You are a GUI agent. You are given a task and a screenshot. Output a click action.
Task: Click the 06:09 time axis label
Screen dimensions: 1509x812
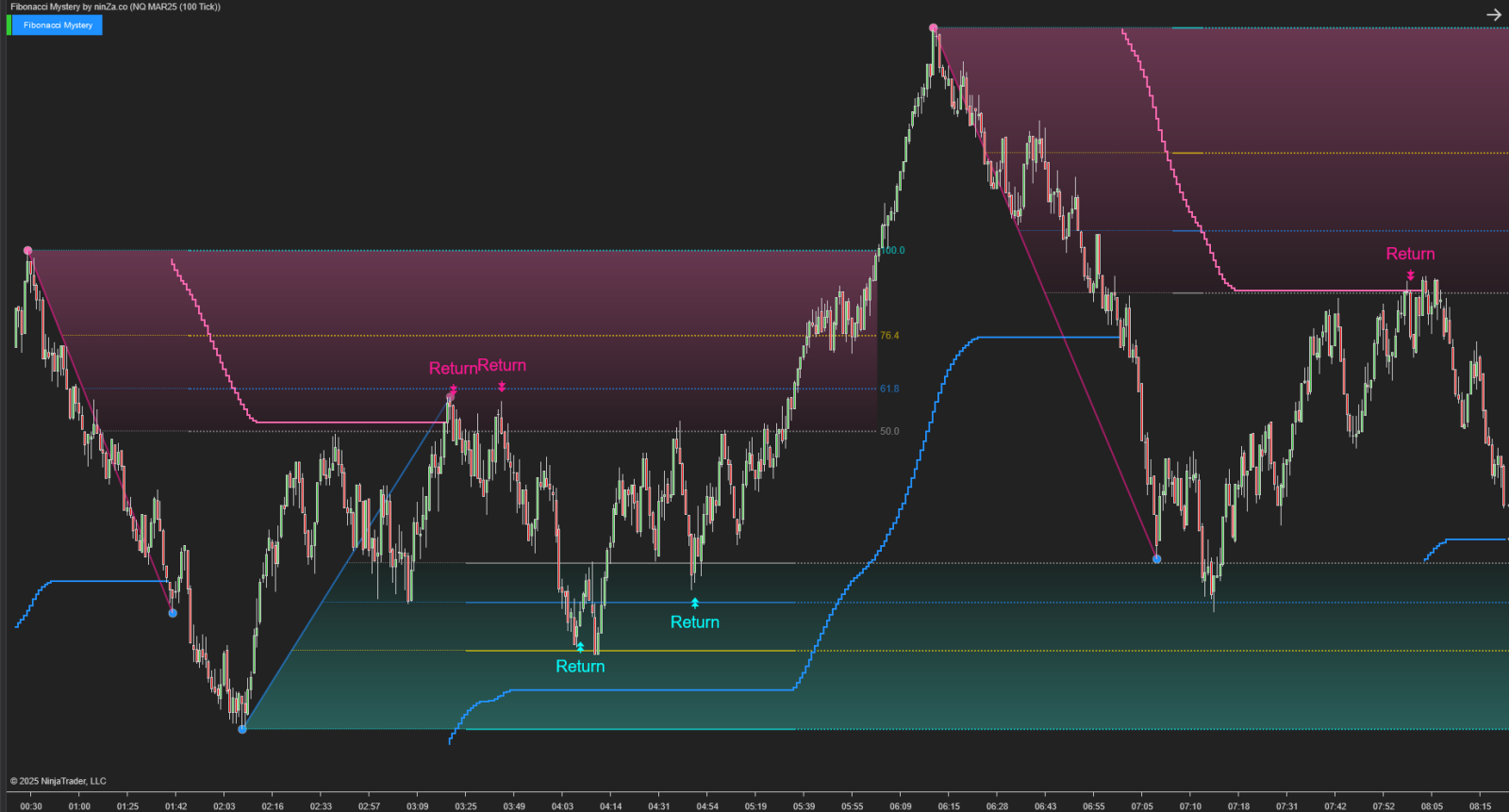901,806
